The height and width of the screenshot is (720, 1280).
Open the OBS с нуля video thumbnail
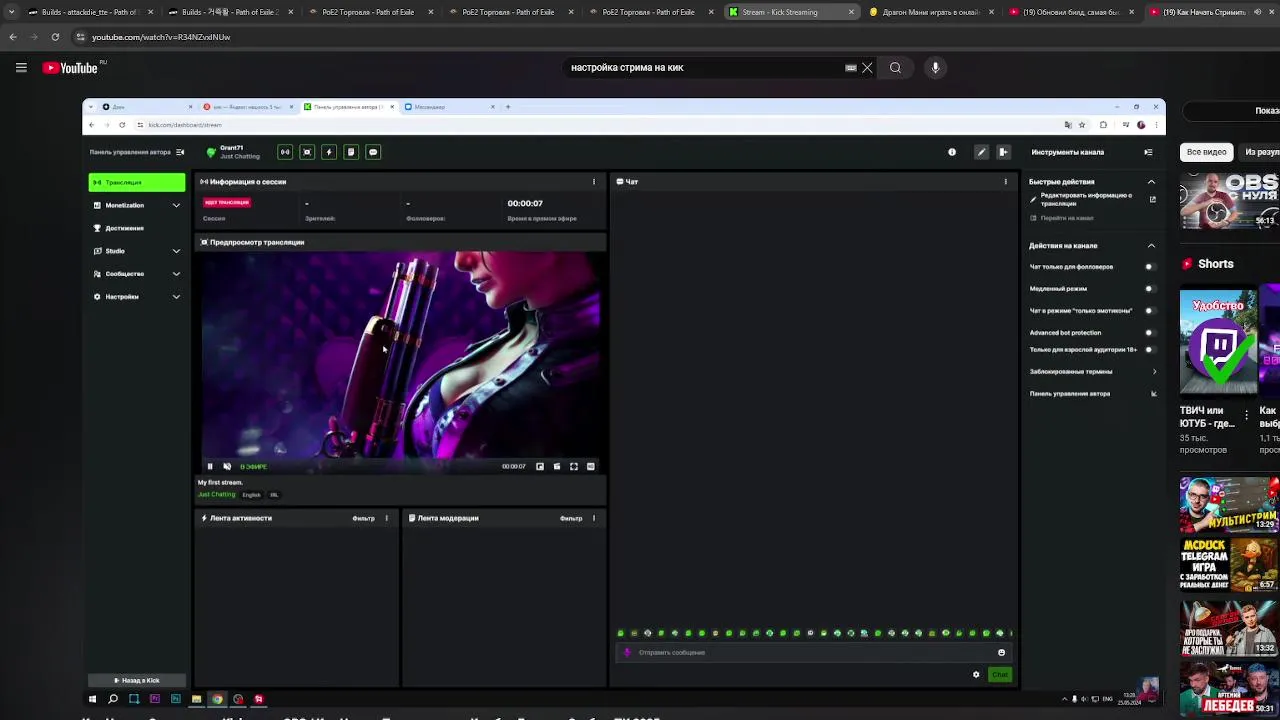[1229, 201]
